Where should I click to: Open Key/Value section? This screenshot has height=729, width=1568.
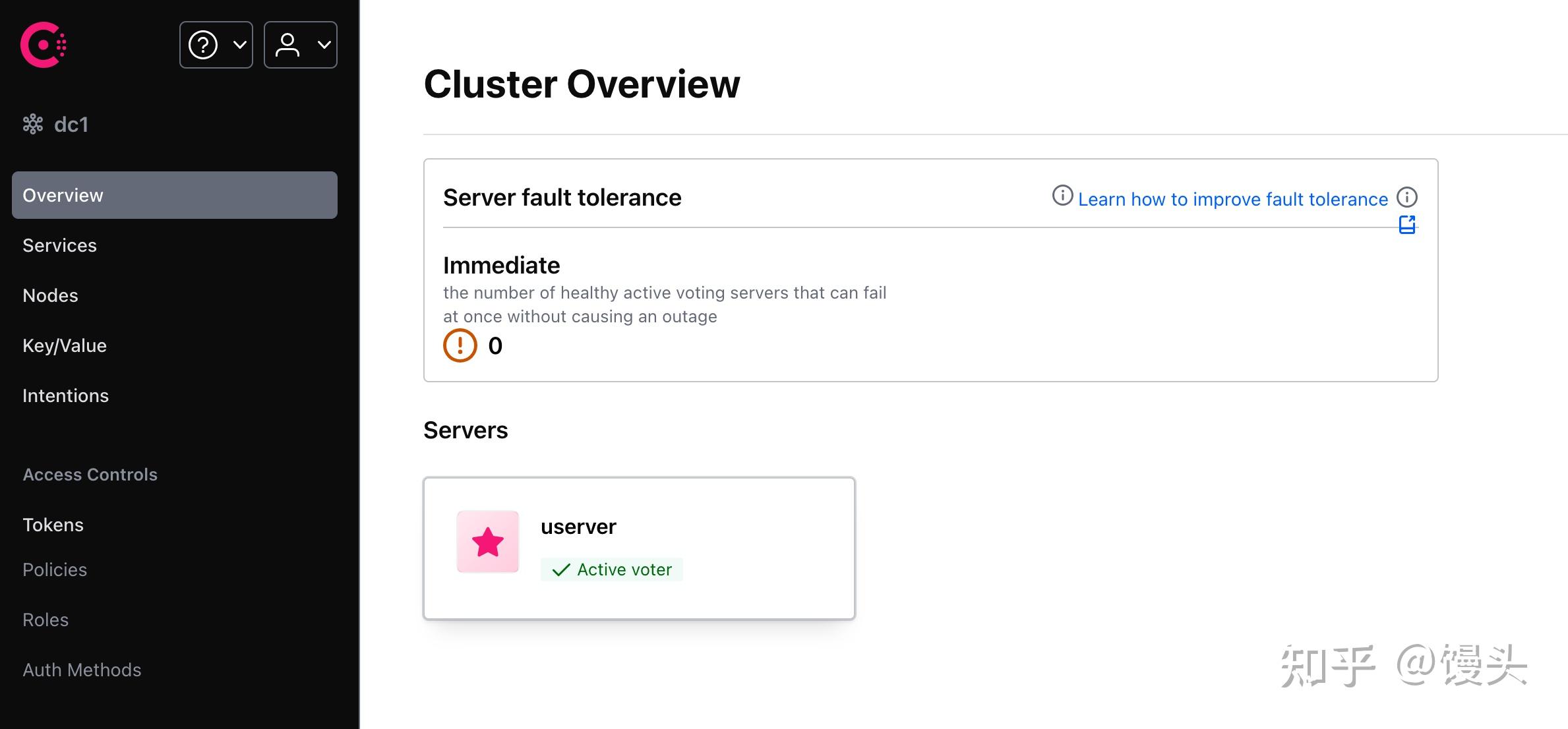click(65, 345)
